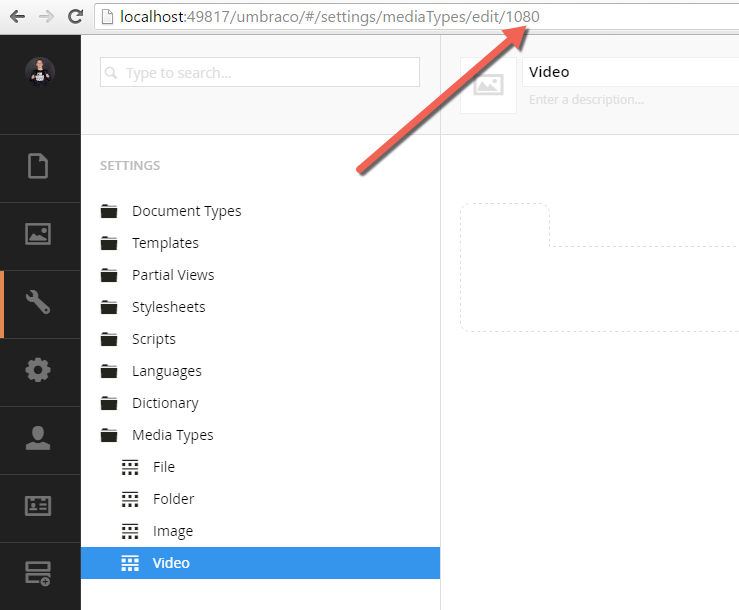Select the Image media type

pyautogui.click(x=173, y=531)
